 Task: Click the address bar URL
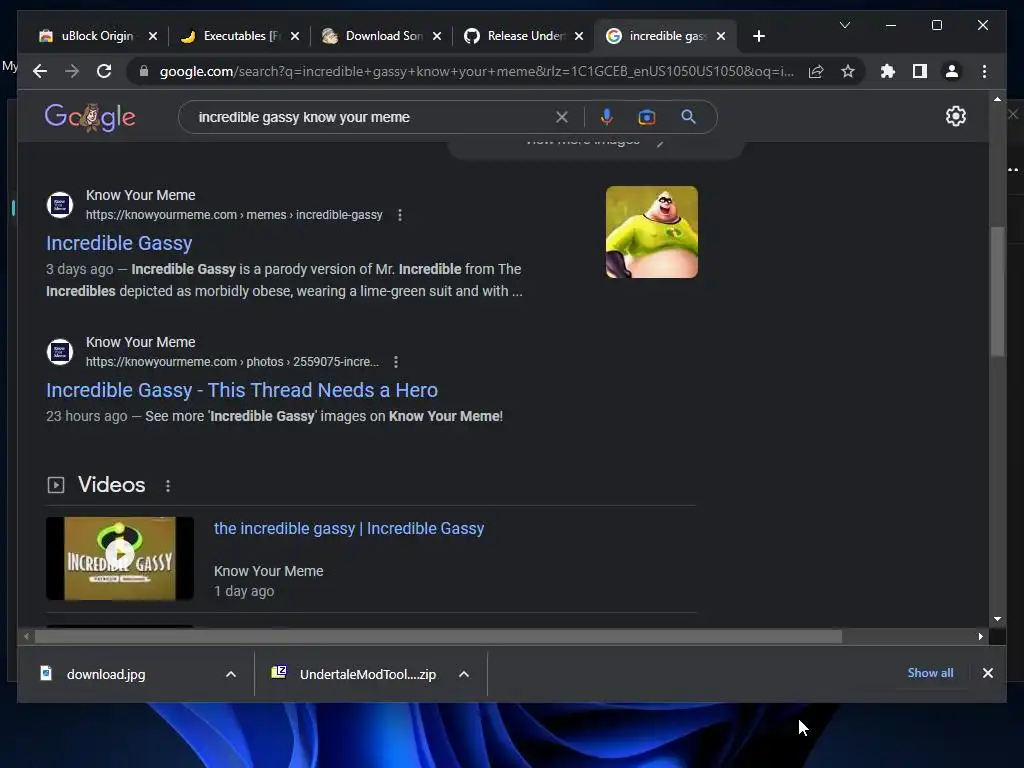pyautogui.click(x=477, y=71)
